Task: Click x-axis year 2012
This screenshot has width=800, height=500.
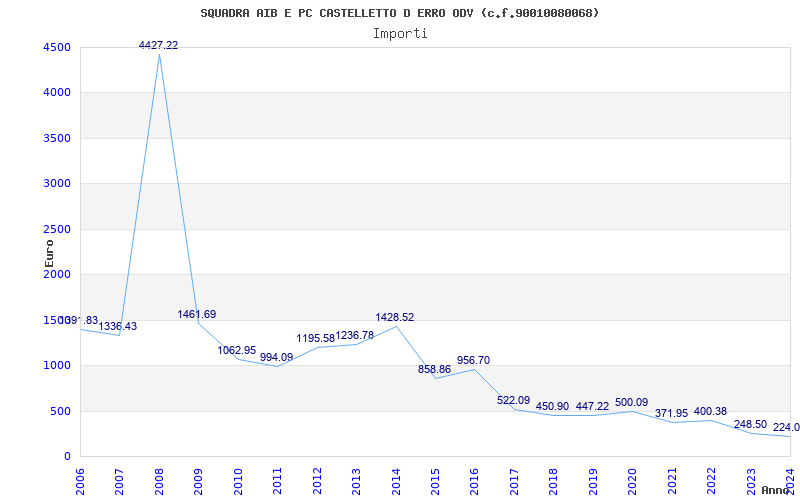Action: click(317, 482)
